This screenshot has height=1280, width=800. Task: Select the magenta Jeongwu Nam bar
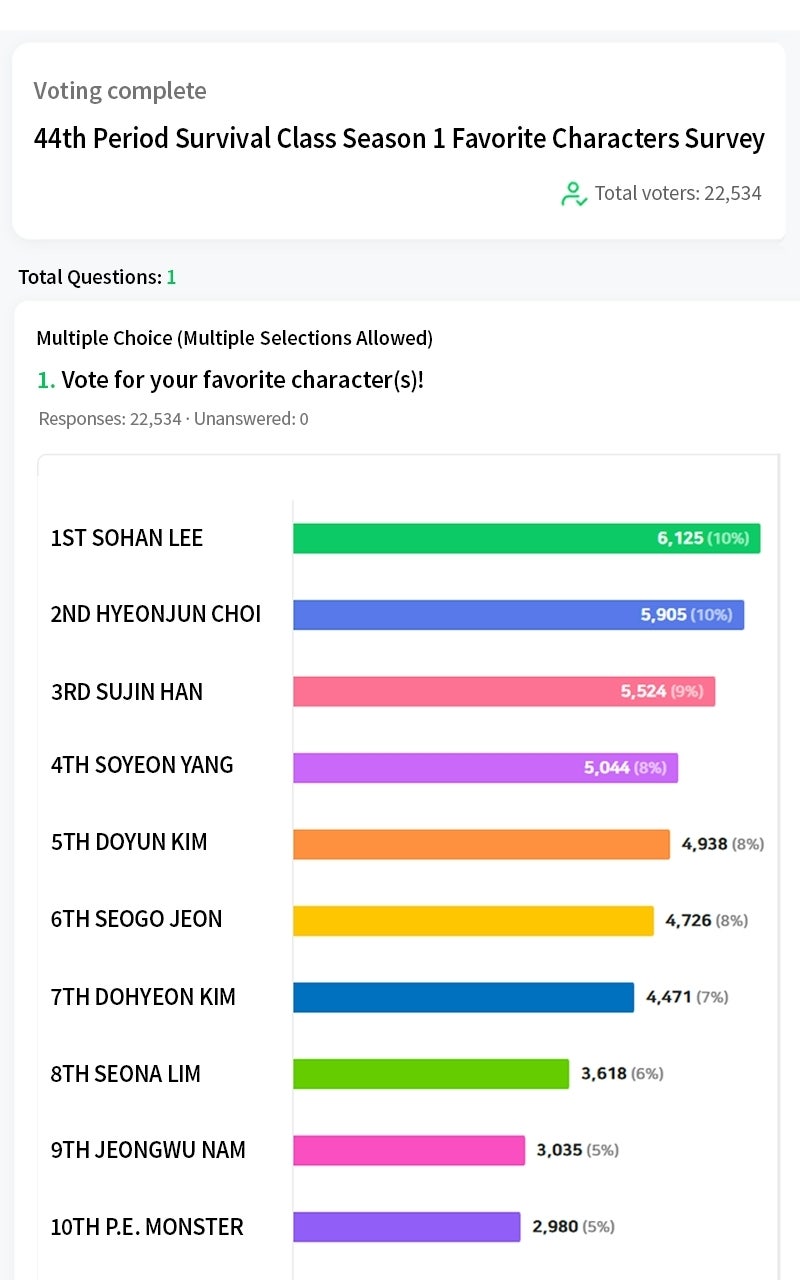coord(409,1150)
